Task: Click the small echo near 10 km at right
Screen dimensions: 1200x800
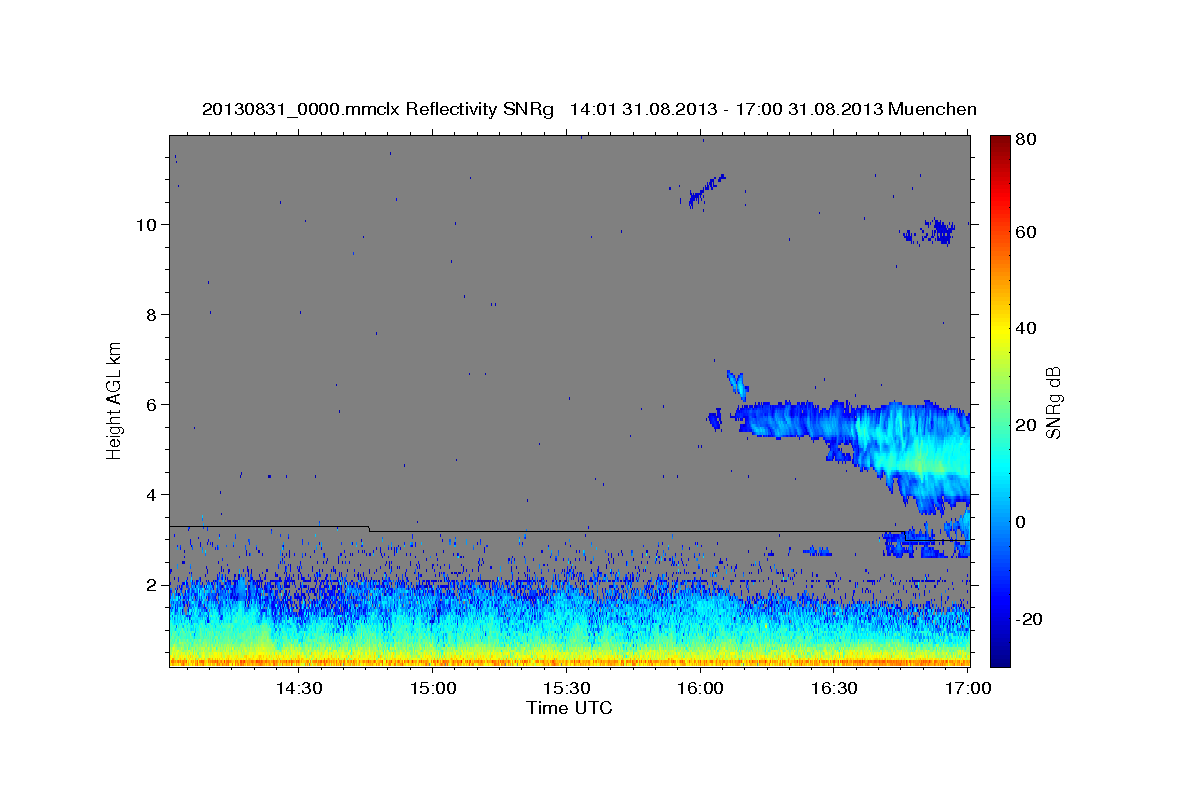Action: pos(930,232)
